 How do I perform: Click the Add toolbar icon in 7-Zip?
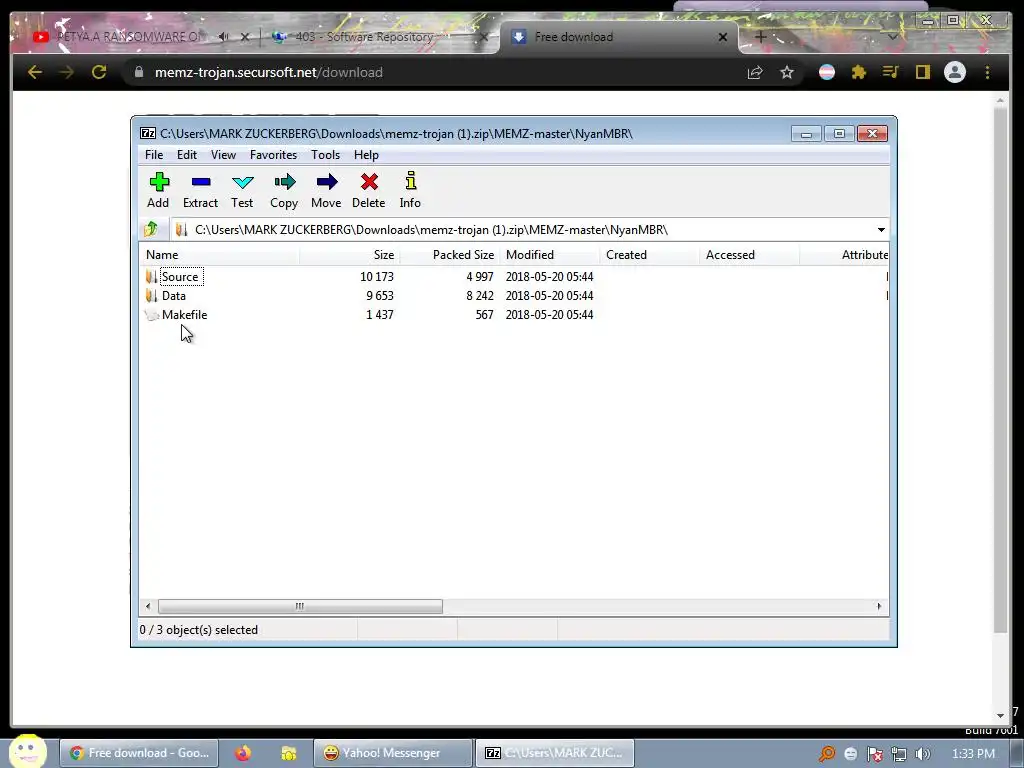(x=159, y=190)
